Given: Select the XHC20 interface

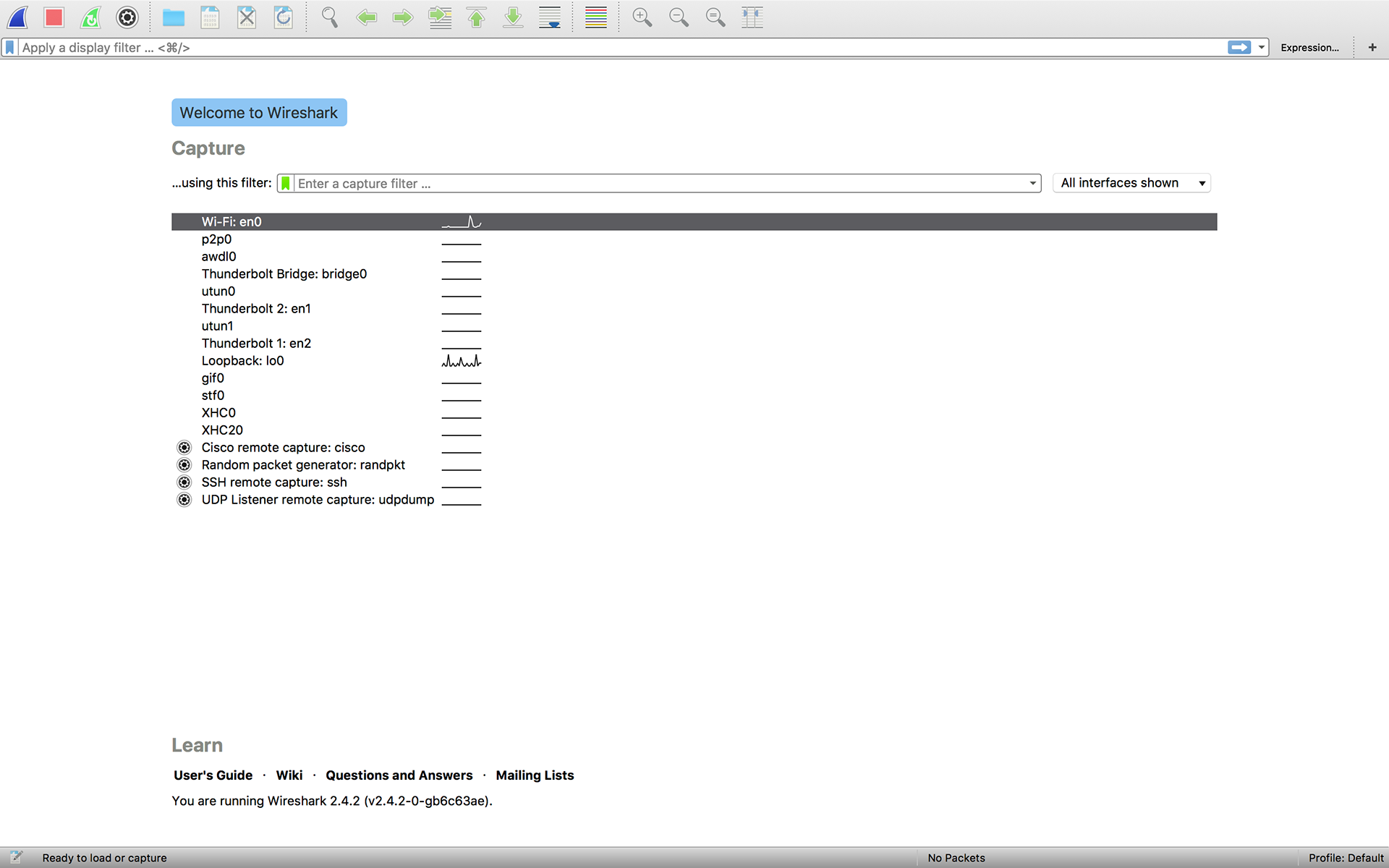Looking at the screenshot, I should click(694, 430).
